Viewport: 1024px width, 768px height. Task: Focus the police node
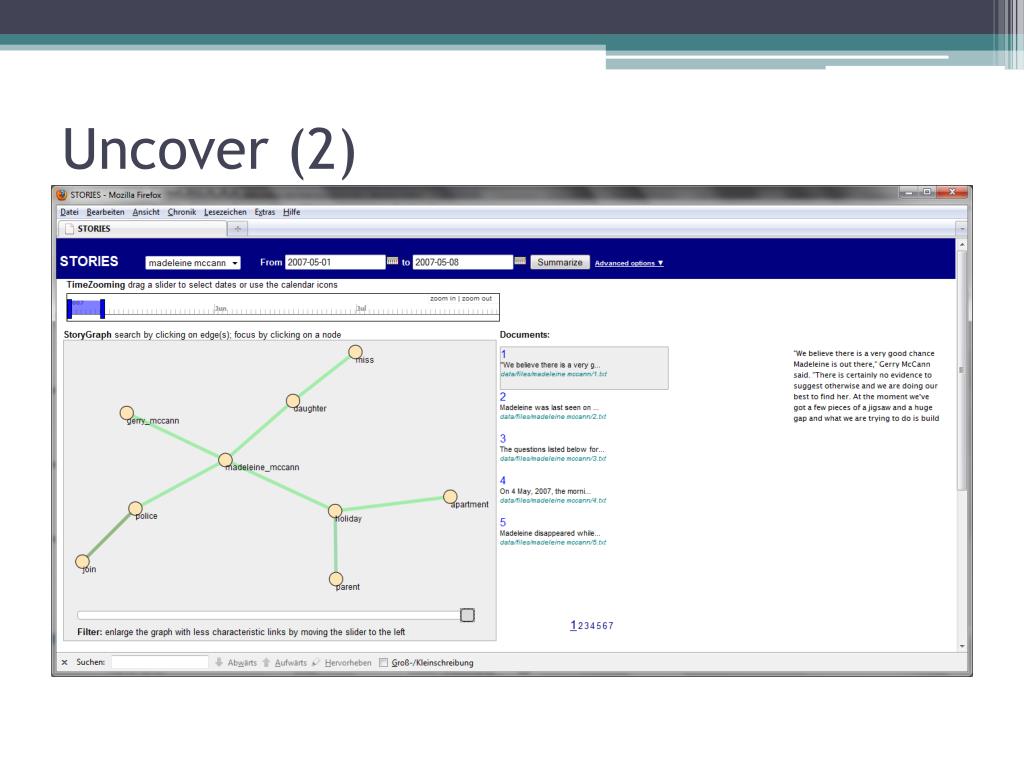[135, 508]
